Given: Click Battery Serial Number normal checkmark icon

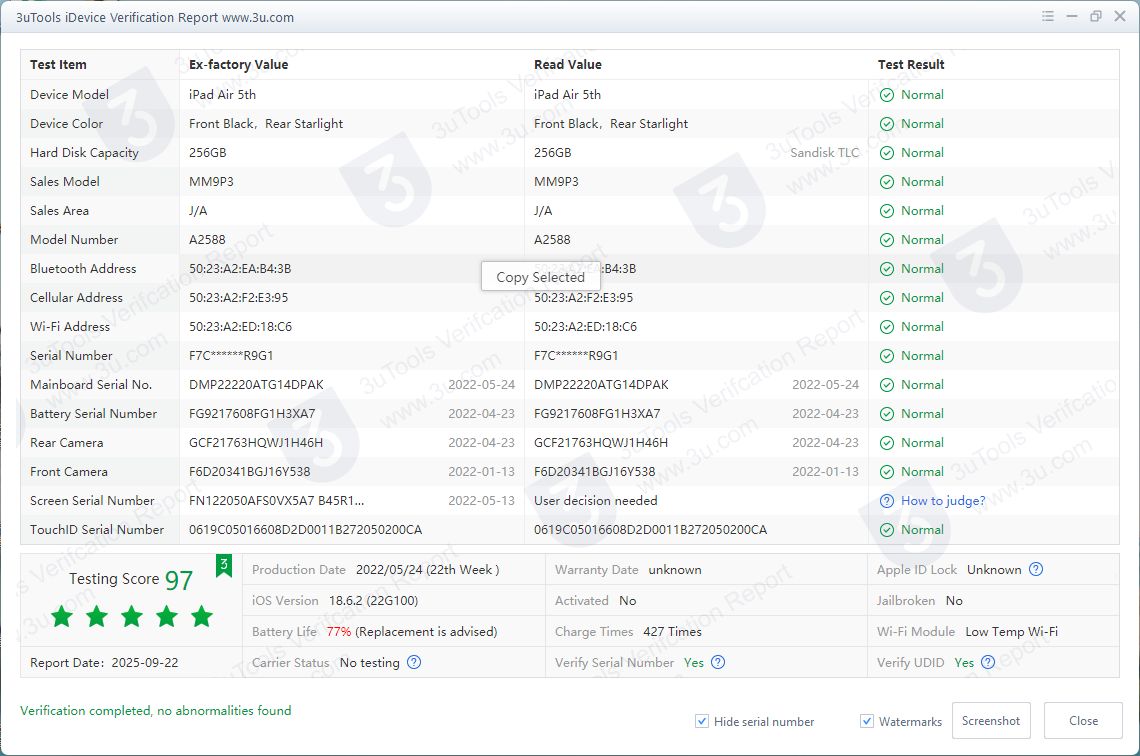Looking at the screenshot, I should [x=886, y=414].
